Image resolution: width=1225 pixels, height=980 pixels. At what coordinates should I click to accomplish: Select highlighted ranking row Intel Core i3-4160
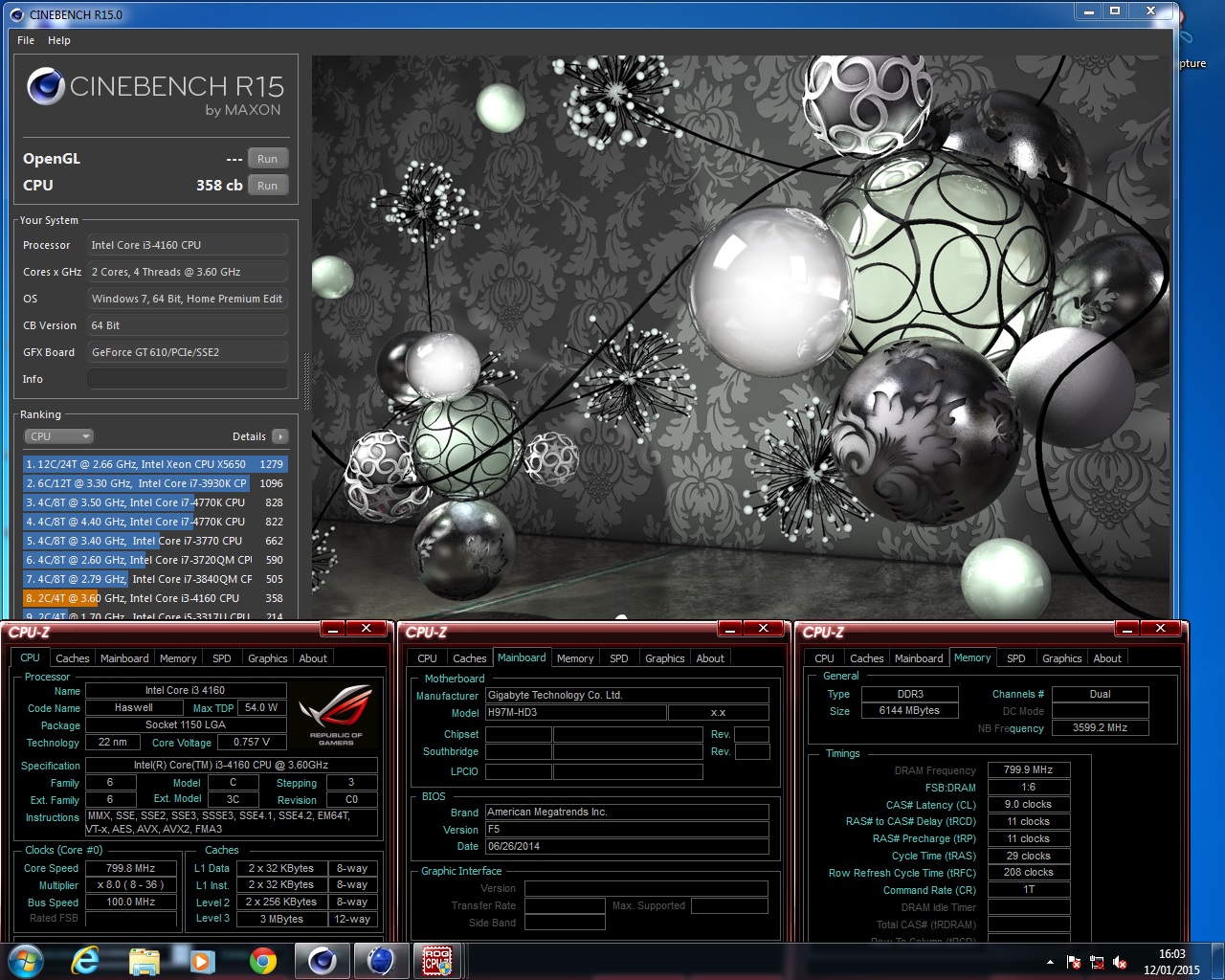click(155, 598)
